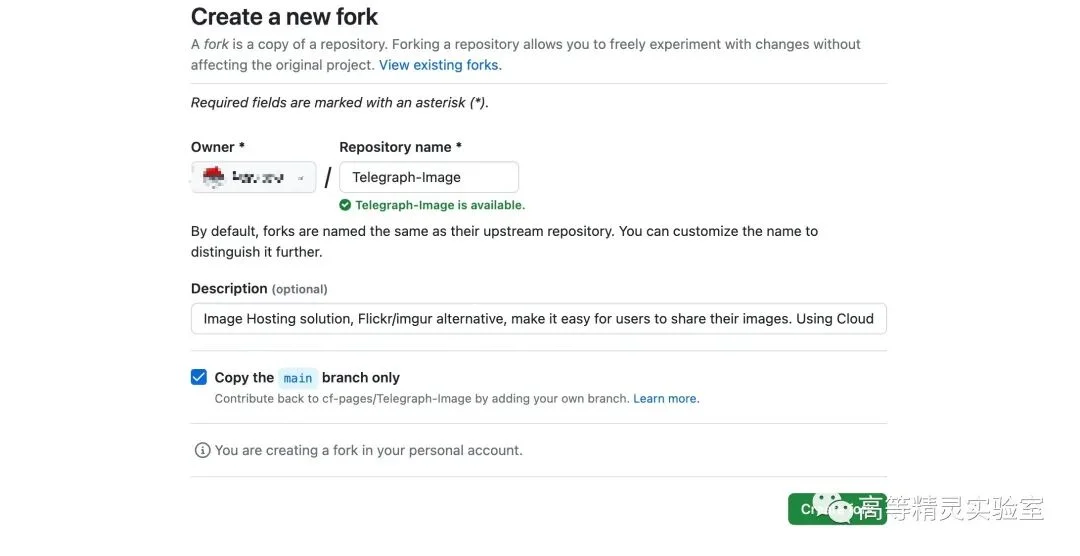Click the 'Copy the main branch only' label
Image resolution: width=1080 pixels, height=556 pixels.
click(x=307, y=378)
